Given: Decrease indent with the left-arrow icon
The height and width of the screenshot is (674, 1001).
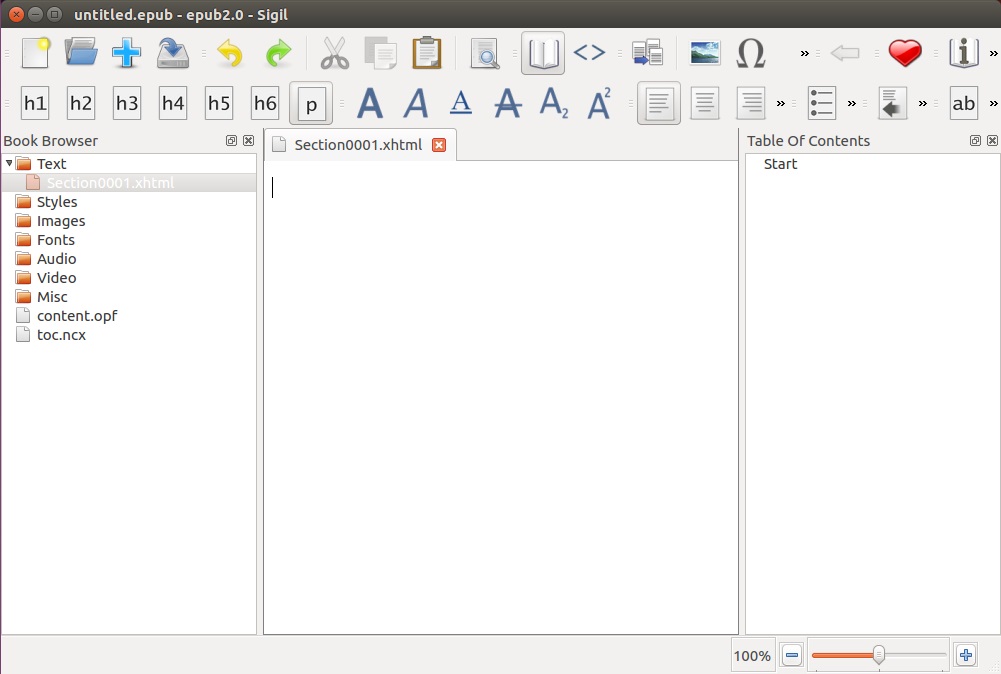Looking at the screenshot, I should [x=892, y=103].
